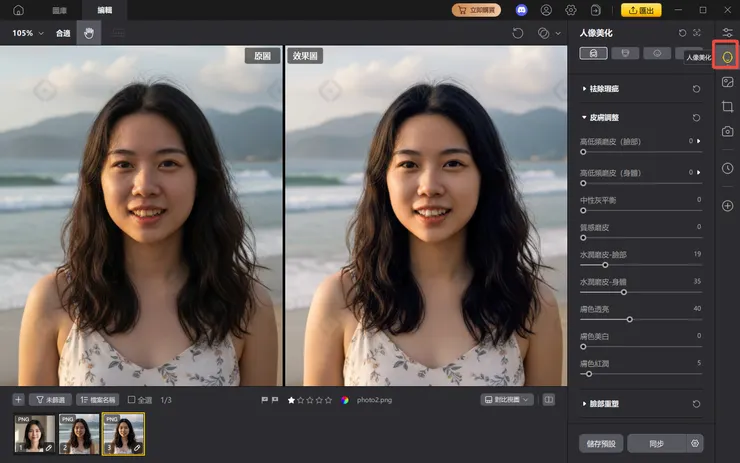Image resolution: width=740 pixels, height=463 pixels.
Task: Click the plus circle sidebar icon
Action: pos(727,206)
